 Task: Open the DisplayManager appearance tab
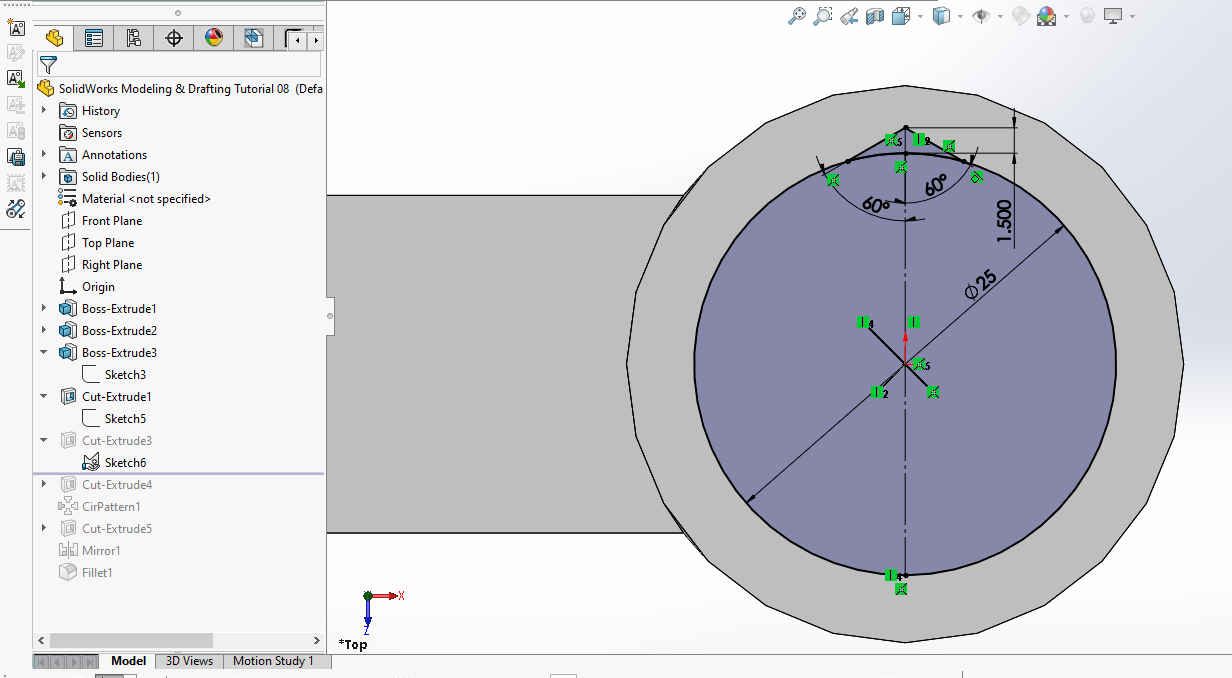pos(214,39)
